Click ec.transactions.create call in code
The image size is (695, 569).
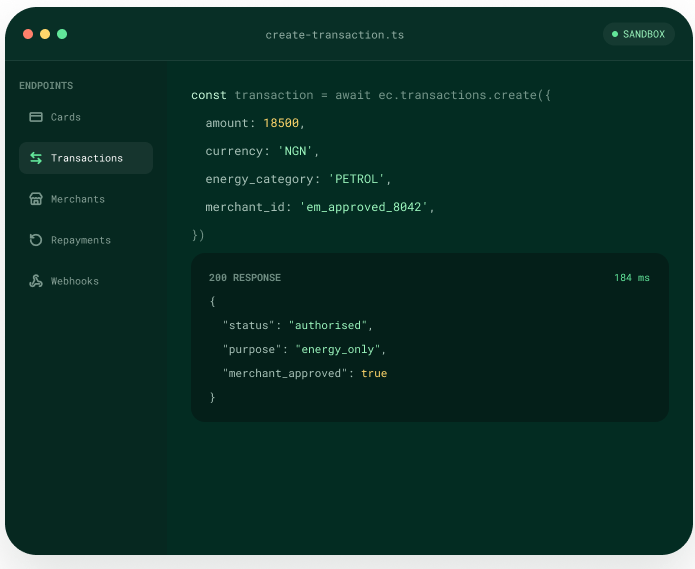pyautogui.click(x=465, y=95)
